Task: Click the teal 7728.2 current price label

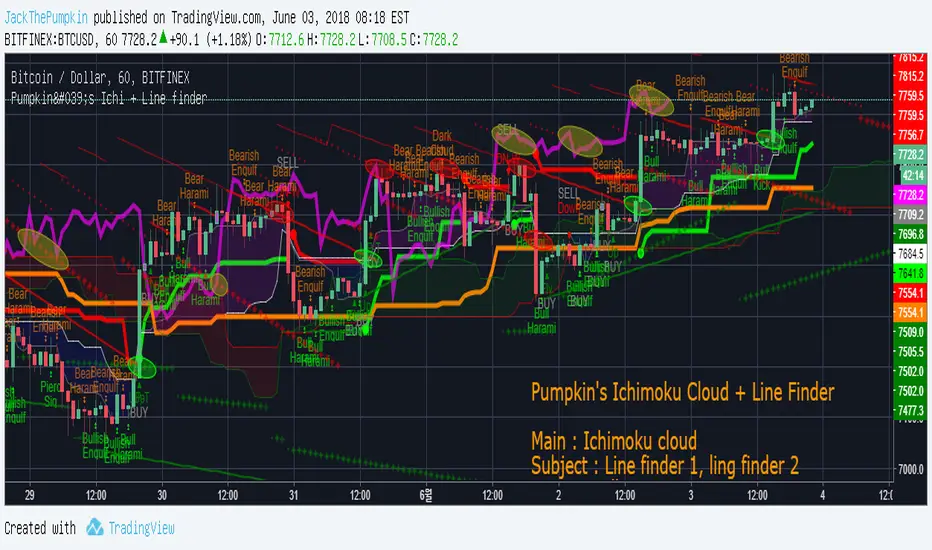Action: point(910,155)
